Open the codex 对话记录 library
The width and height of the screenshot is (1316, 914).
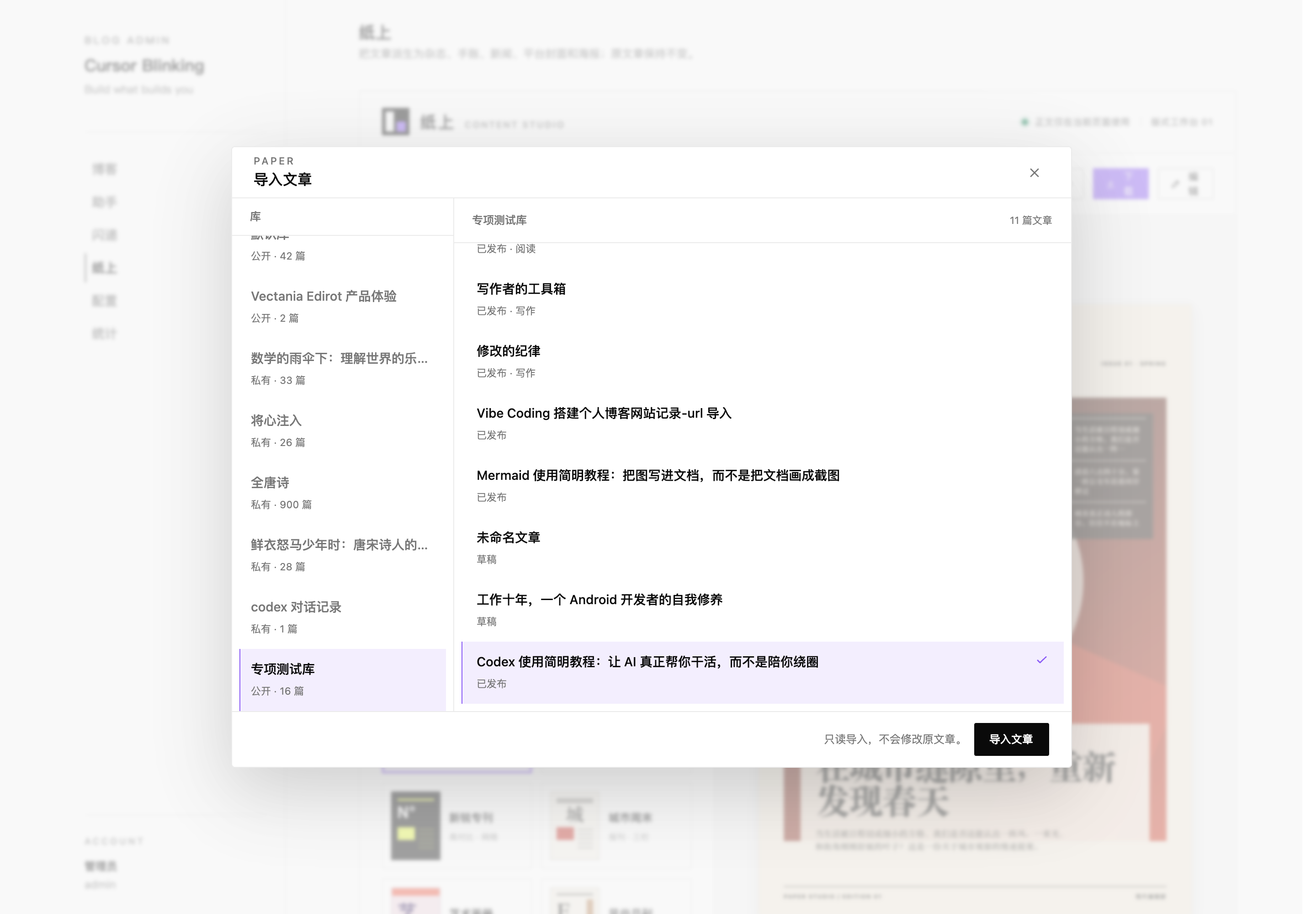[x=342, y=617]
